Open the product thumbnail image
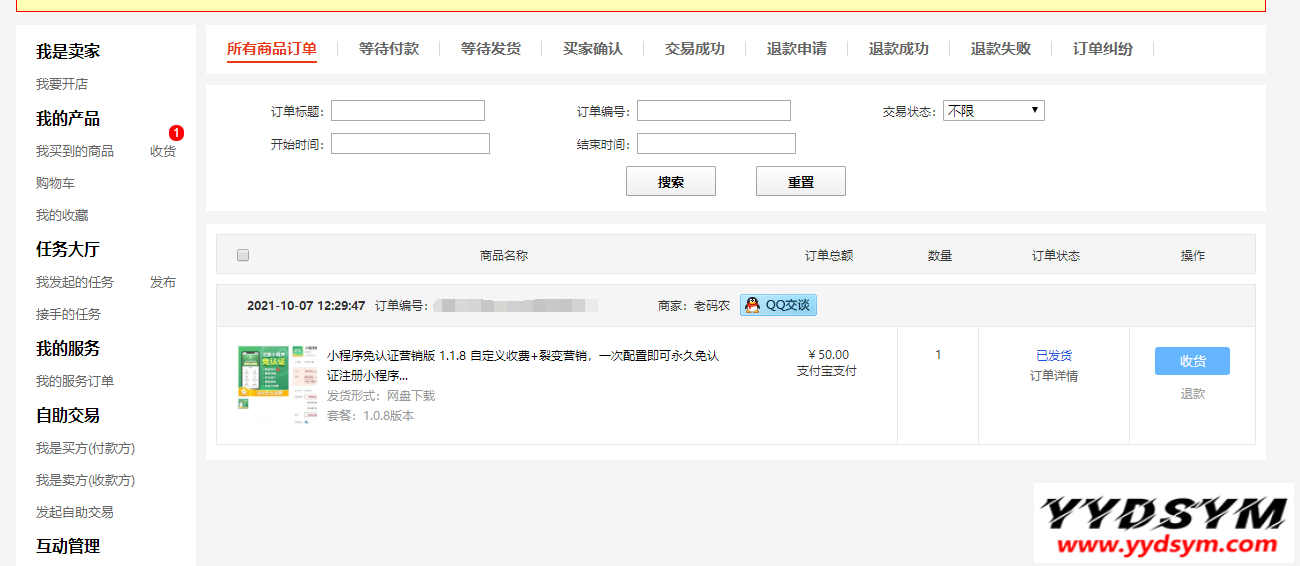Screen dimensions: 1300x566 pos(264,384)
